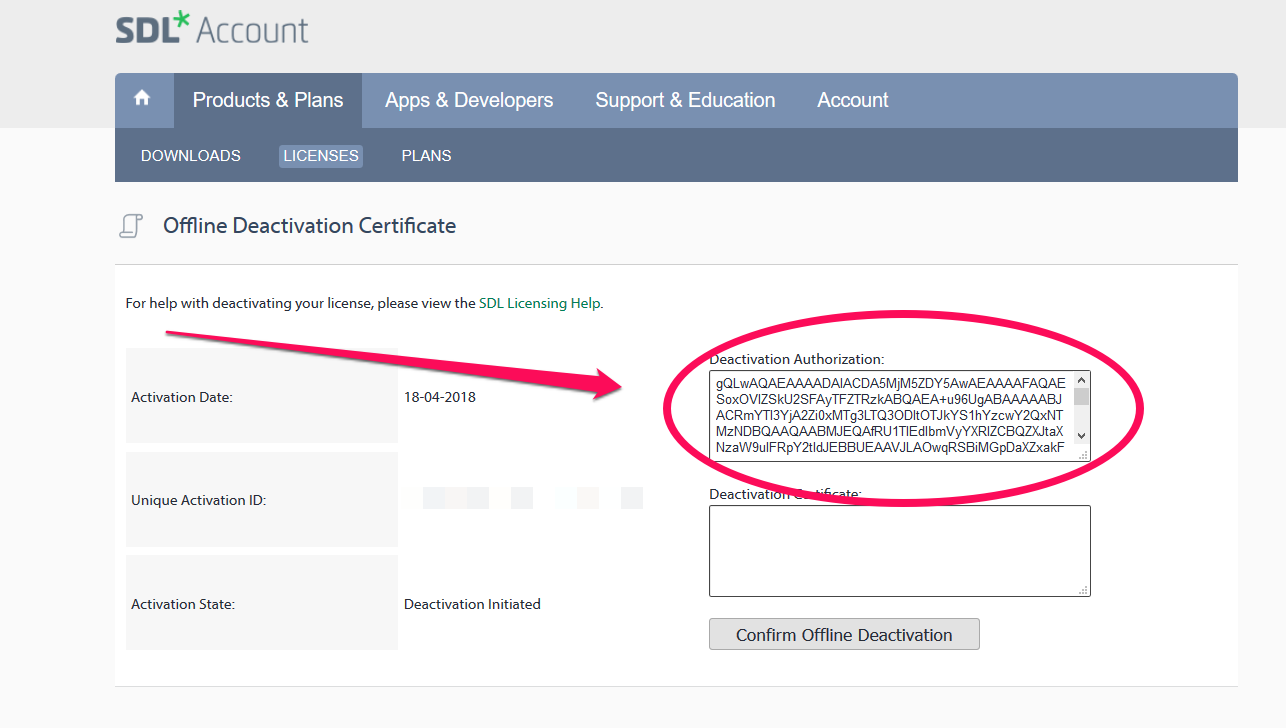Click the resize grip of Deactivation Certificate box
The height and width of the screenshot is (728, 1286).
pos(1083,590)
